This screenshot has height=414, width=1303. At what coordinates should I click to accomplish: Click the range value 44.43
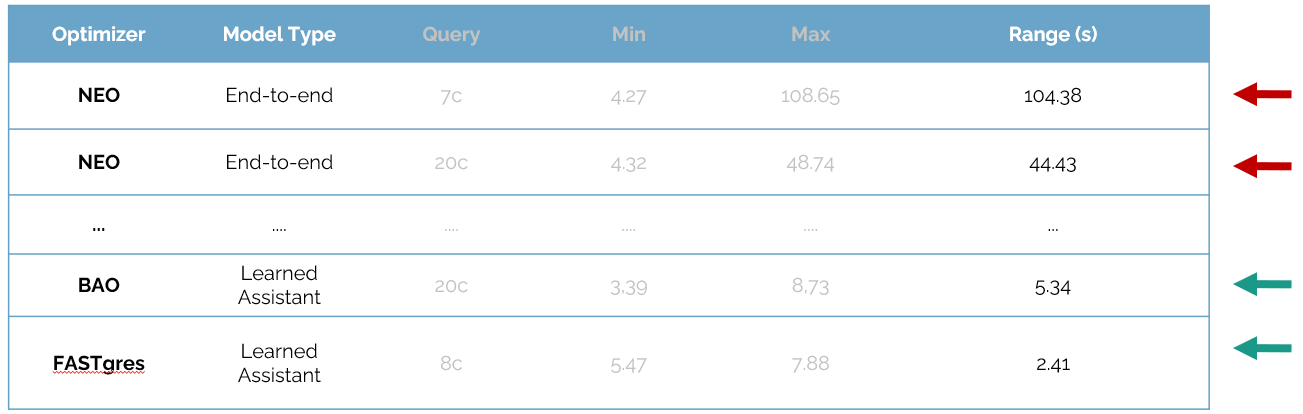pos(1052,164)
